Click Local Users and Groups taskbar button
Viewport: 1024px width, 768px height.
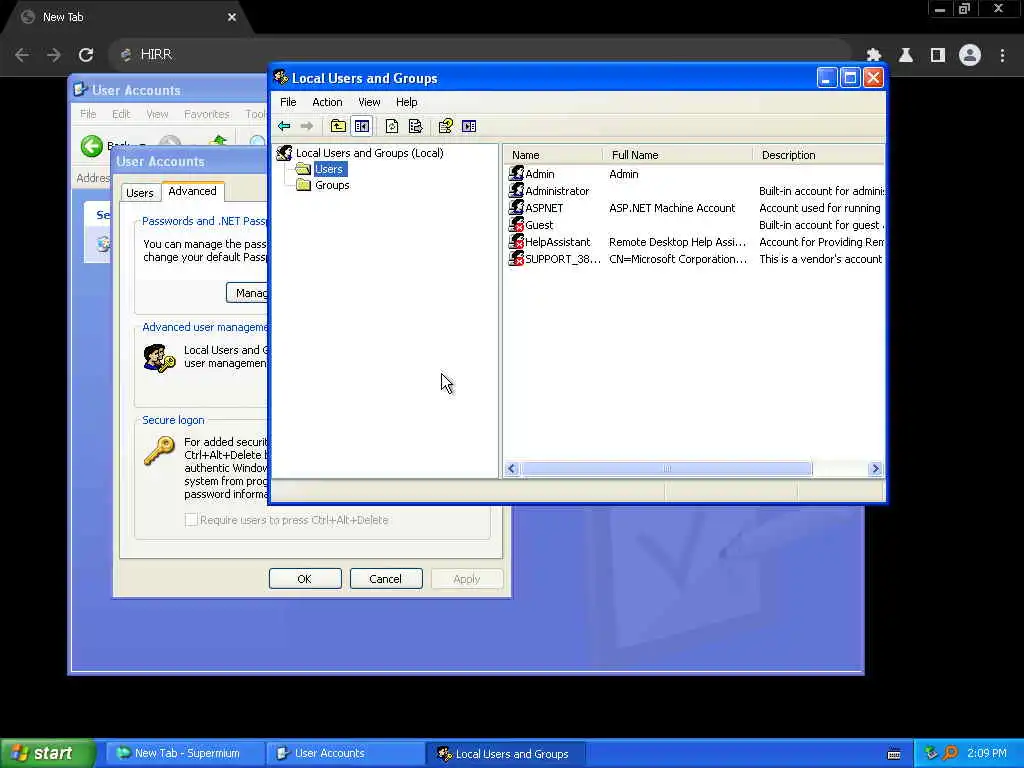(x=506, y=754)
